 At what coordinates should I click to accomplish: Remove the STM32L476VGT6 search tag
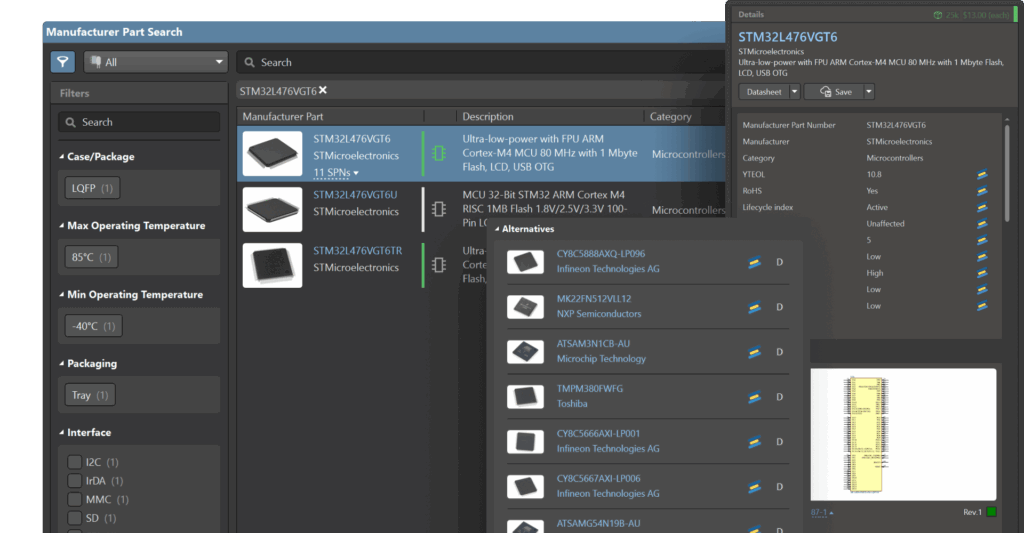click(x=323, y=91)
